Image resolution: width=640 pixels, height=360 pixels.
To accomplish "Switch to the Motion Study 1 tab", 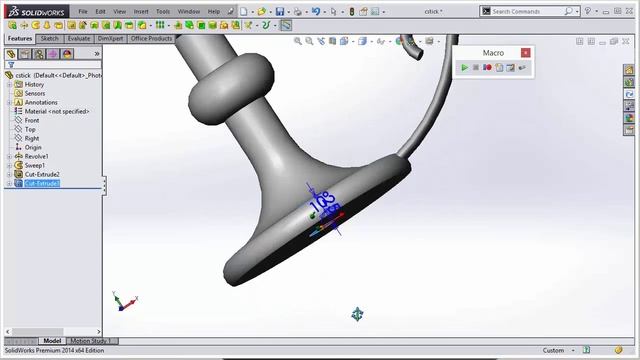I will [x=91, y=341].
